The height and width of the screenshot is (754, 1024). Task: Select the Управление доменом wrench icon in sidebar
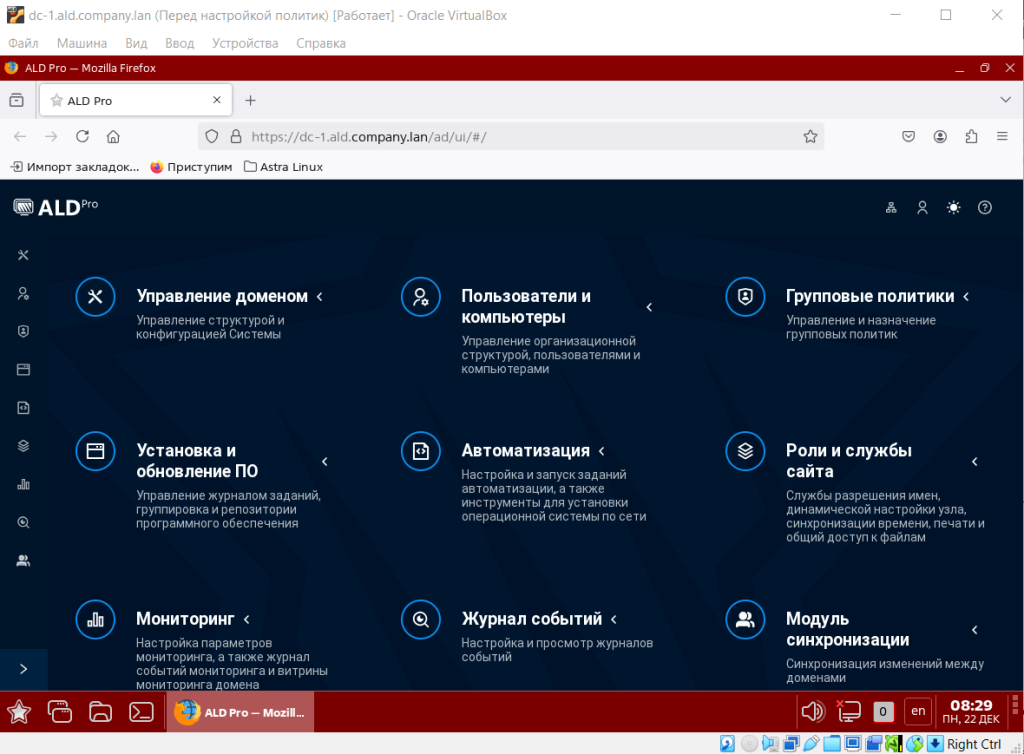(23, 254)
